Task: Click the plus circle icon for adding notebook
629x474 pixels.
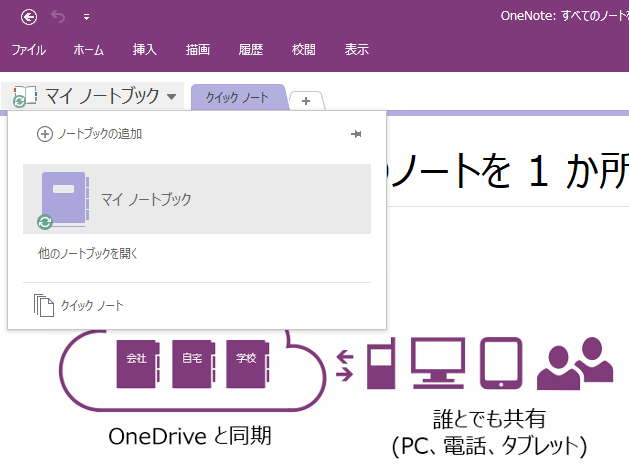Action: pyautogui.click(x=45, y=134)
